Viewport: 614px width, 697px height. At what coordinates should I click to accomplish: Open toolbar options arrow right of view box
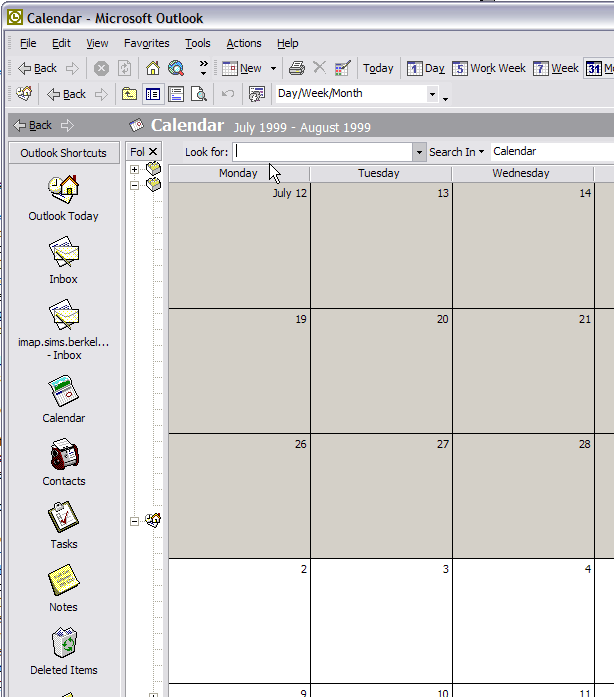coord(445,99)
